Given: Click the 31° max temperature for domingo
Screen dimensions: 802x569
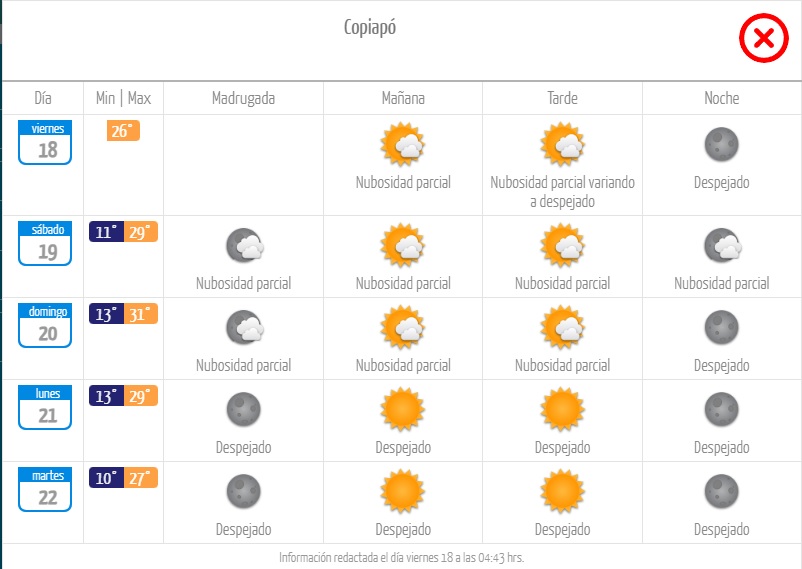Looking at the screenshot, I should click(141, 314).
